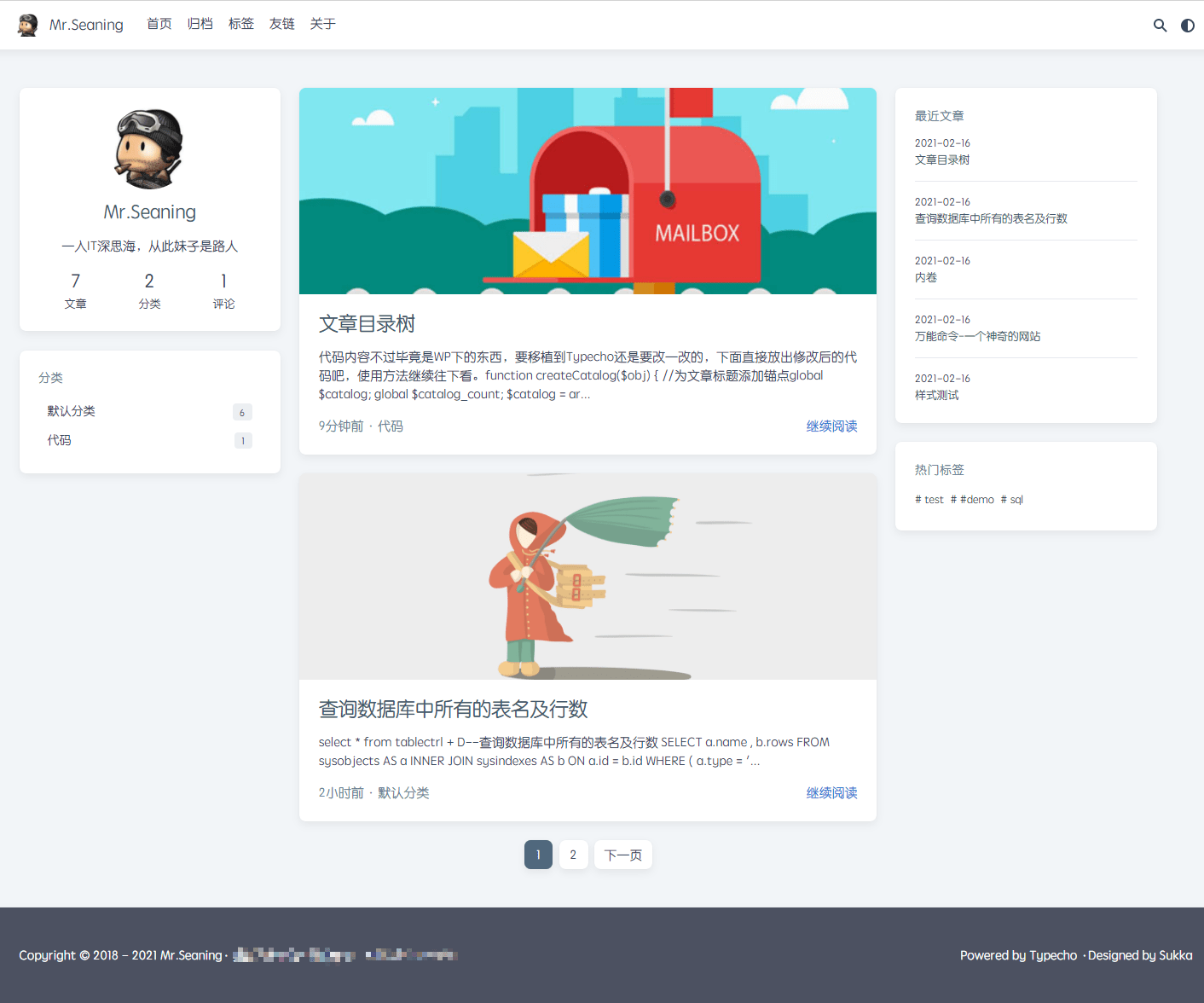Toggle dark mode with the contrast icon
The image size is (1204, 1003).
1187,26
